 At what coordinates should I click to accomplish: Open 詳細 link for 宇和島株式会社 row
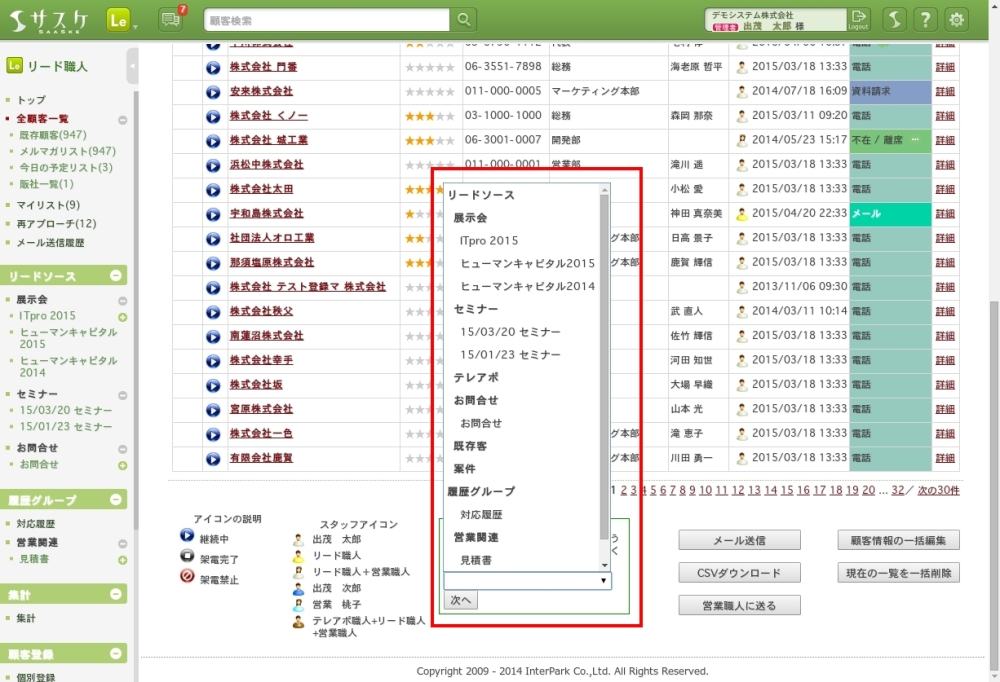945,214
